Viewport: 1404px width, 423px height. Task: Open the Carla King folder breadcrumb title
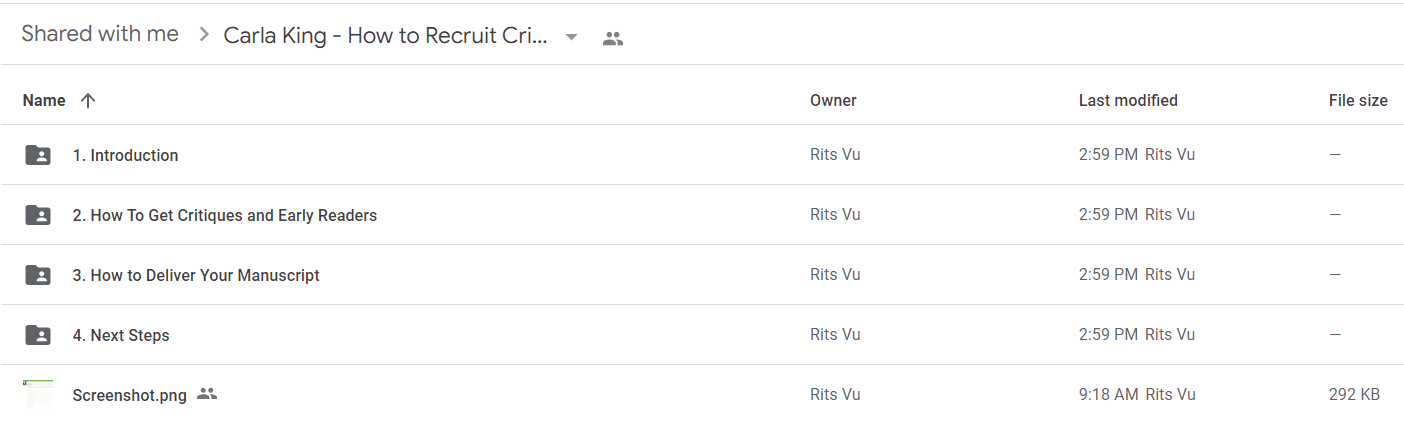click(x=386, y=36)
